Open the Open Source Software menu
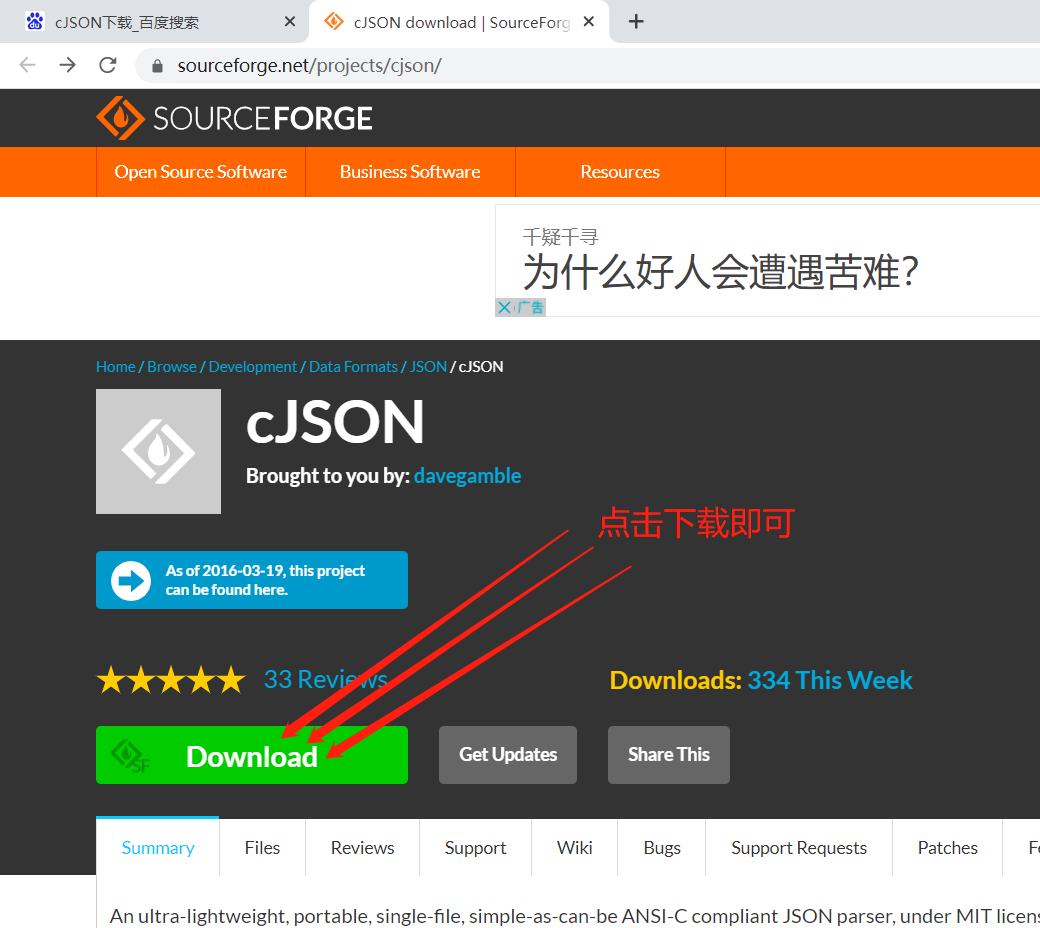The width and height of the screenshot is (1040, 928). coord(200,172)
